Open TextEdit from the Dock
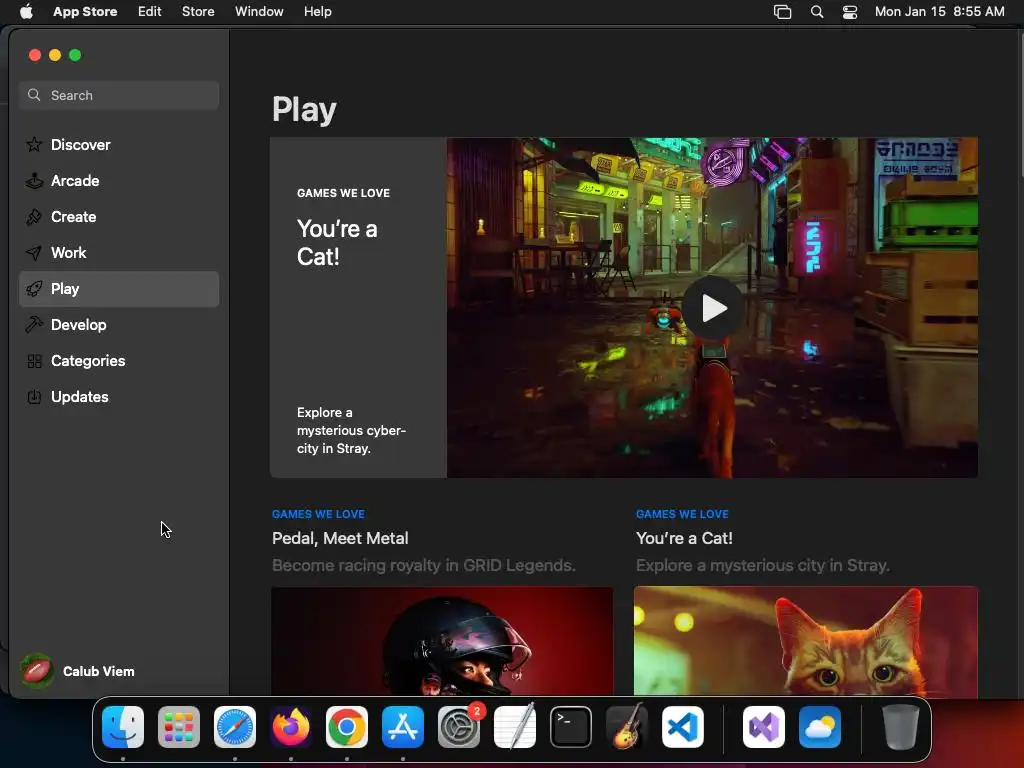The height and width of the screenshot is (768, 1024). [x=515, y=727]
